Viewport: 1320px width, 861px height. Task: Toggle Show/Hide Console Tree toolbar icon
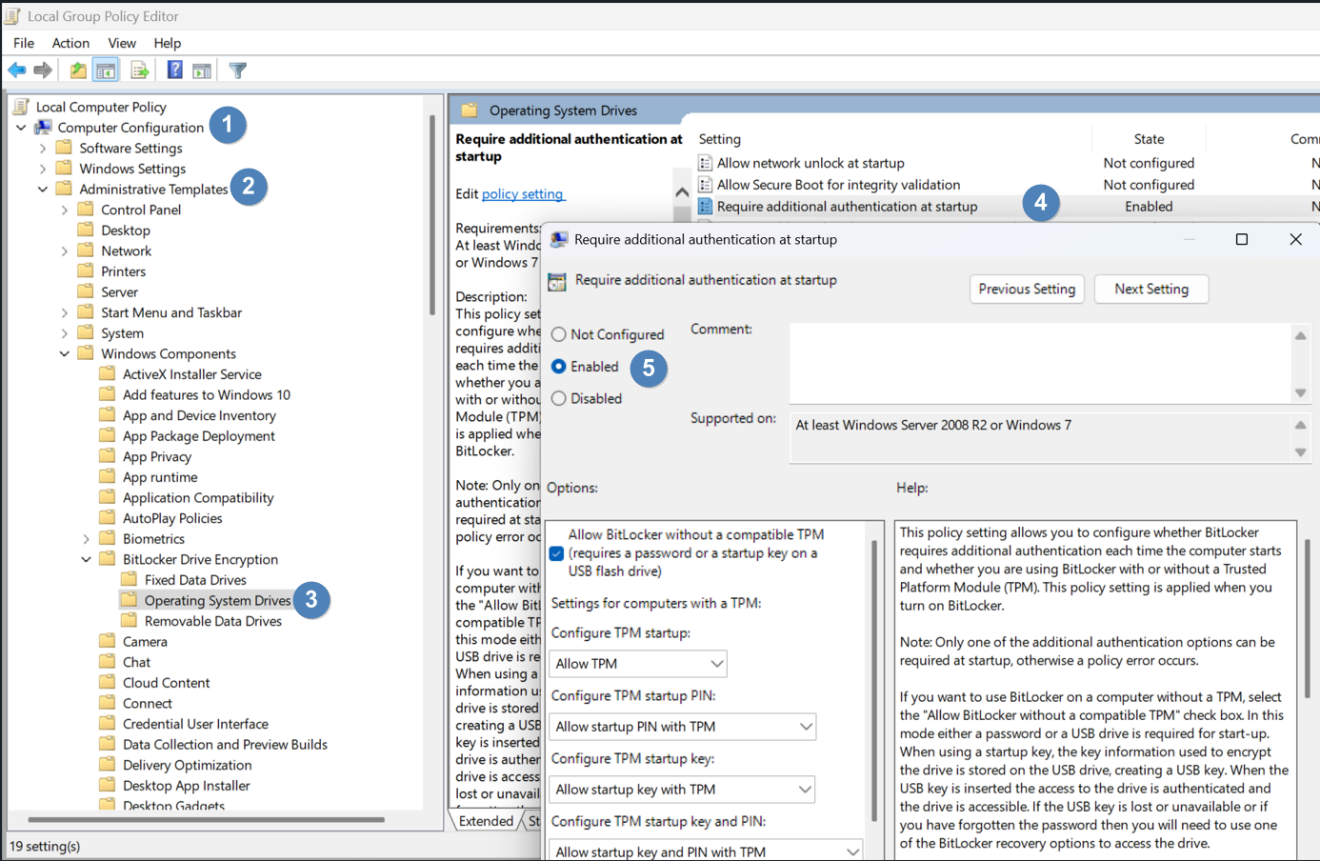[x=105, y=70]
